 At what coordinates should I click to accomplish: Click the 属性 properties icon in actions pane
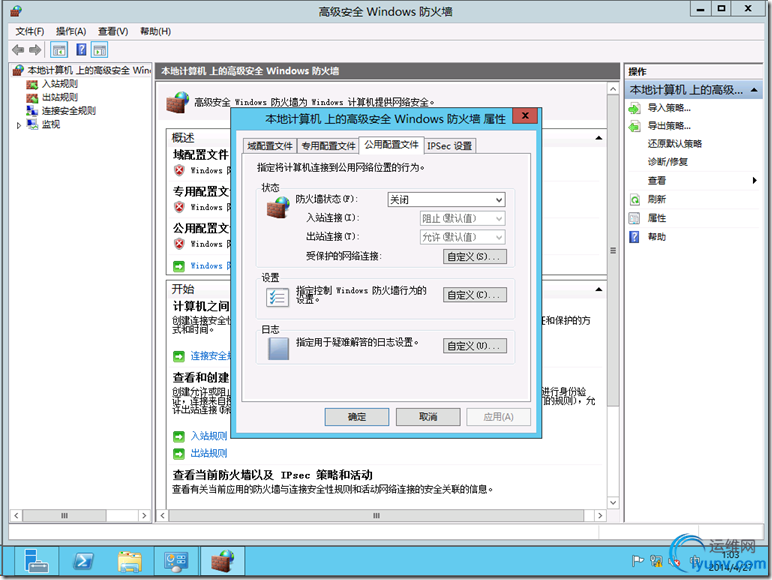[x=635, y=218]
